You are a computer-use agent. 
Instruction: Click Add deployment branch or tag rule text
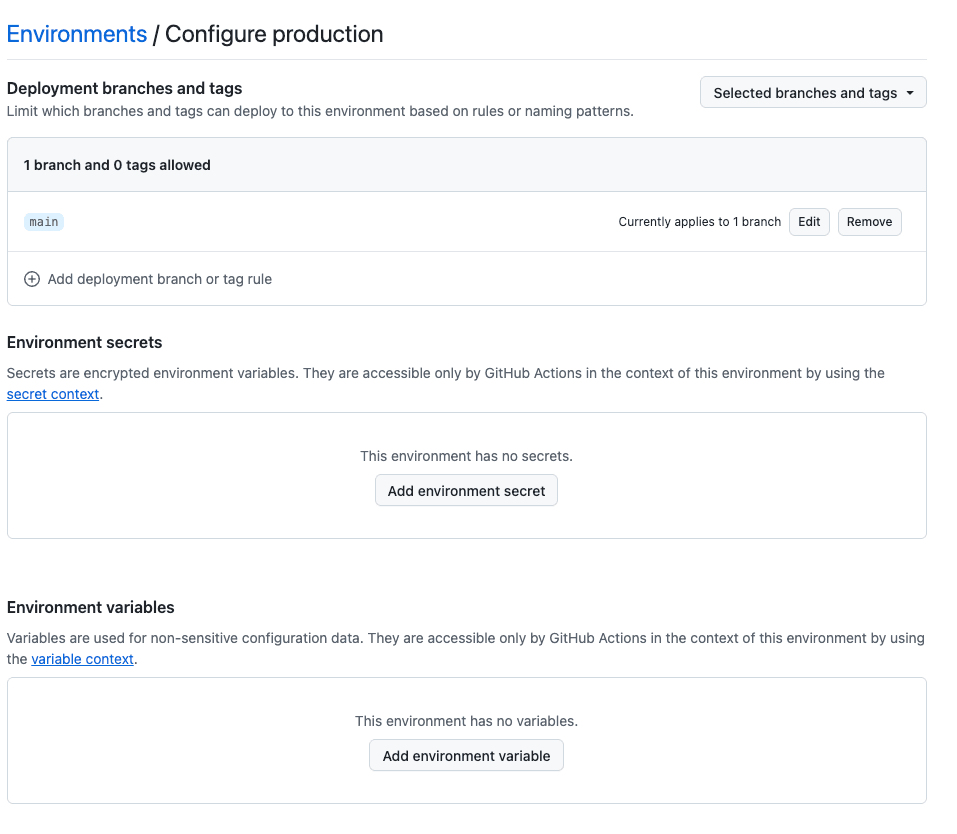(160, 279)
